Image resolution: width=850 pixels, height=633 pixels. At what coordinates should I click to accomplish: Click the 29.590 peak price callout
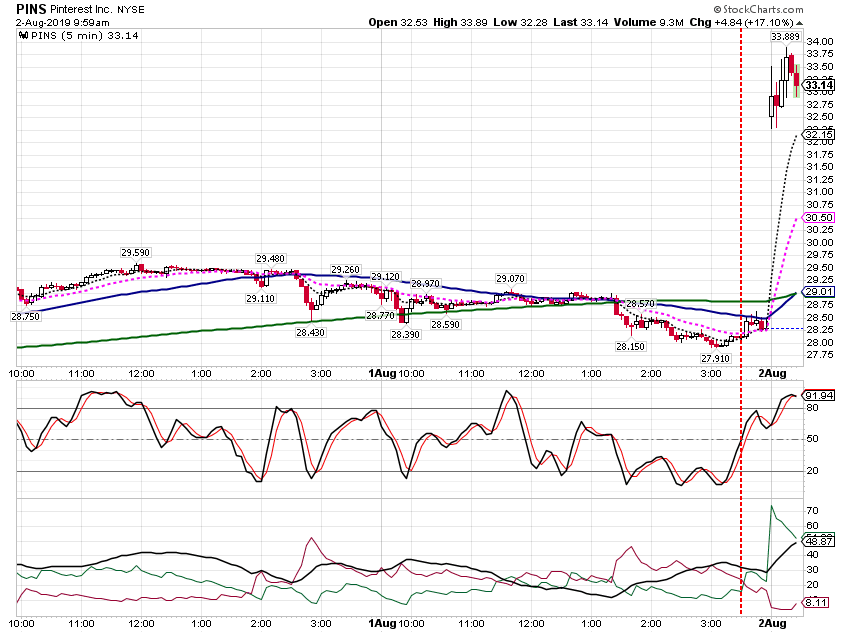point(136,253)
